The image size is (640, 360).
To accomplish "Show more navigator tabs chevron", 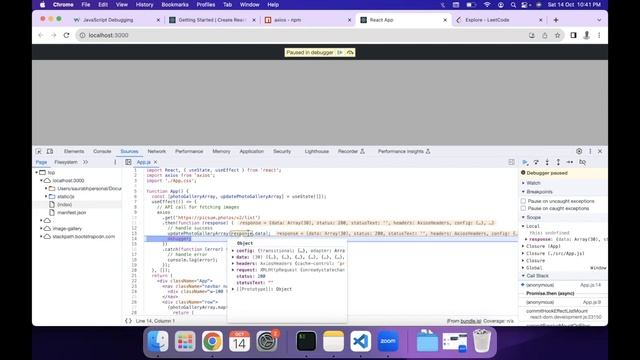I will point(85,162).
